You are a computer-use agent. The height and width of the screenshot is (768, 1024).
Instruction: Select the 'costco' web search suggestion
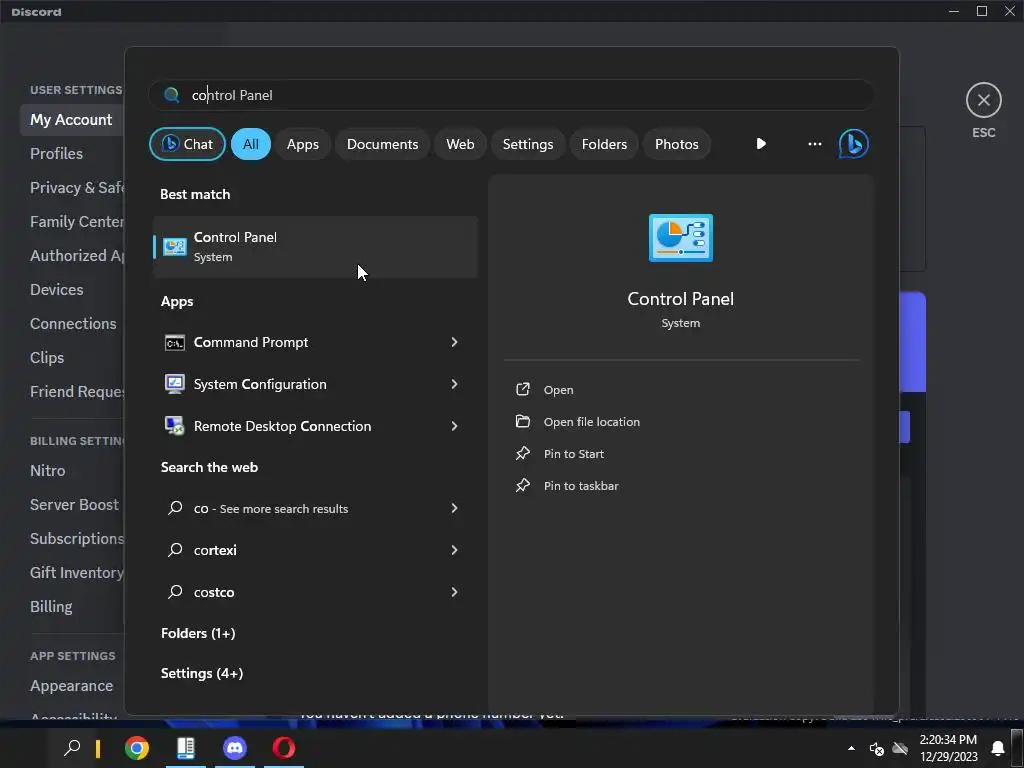pos(315,592)
